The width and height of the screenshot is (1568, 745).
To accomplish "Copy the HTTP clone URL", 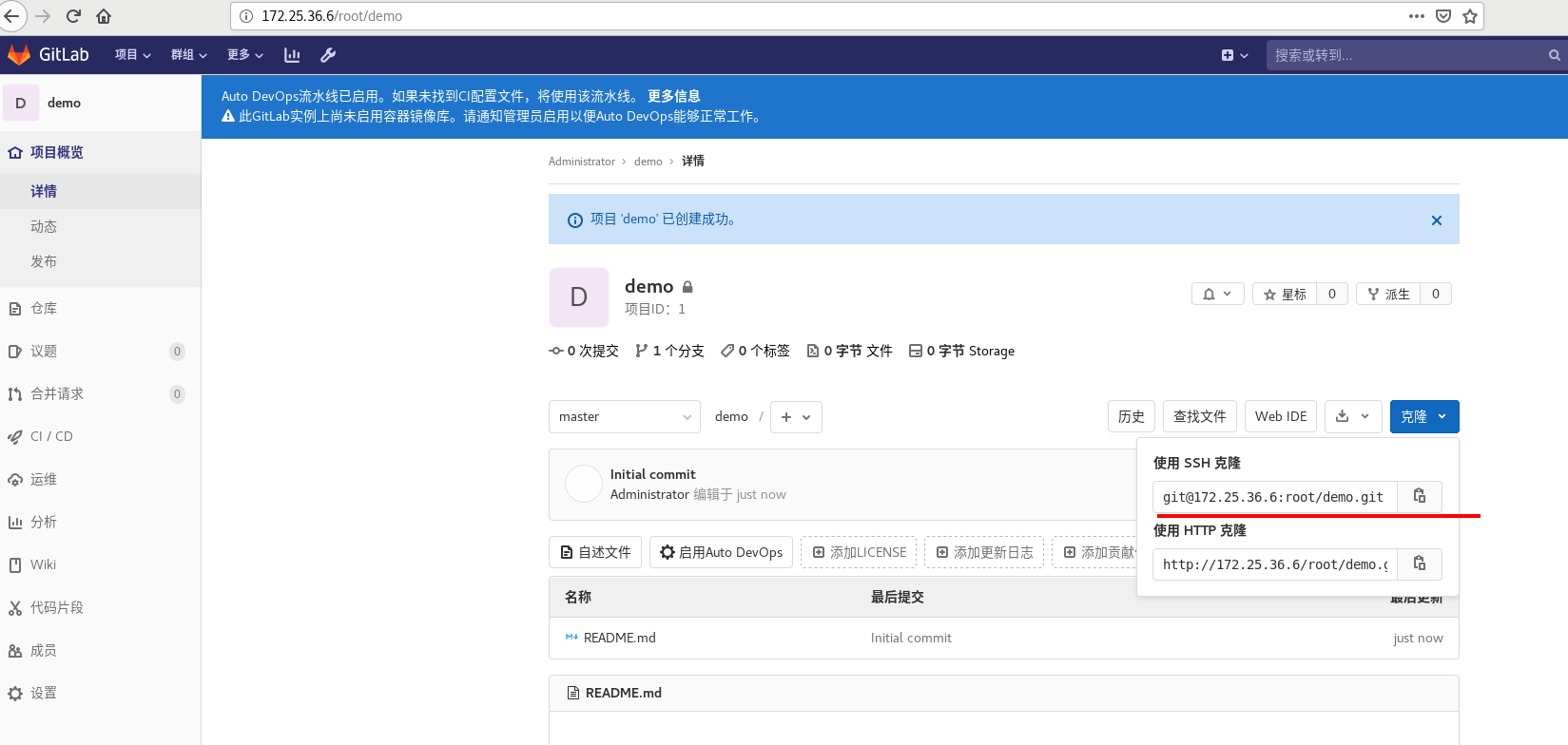I will pos(1420,564).
